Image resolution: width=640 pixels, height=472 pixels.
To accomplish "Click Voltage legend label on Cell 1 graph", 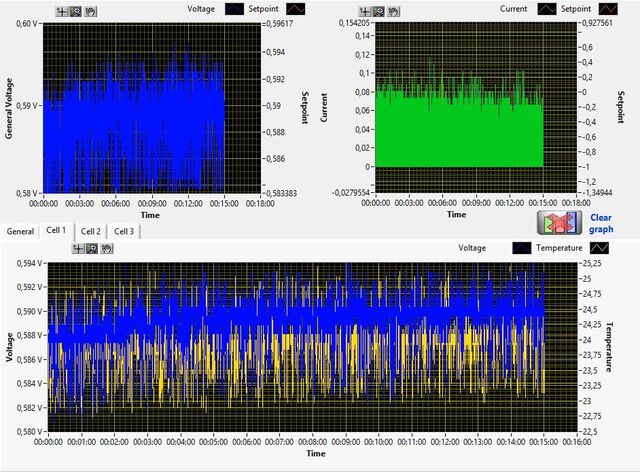I will (x=472, y=248).
